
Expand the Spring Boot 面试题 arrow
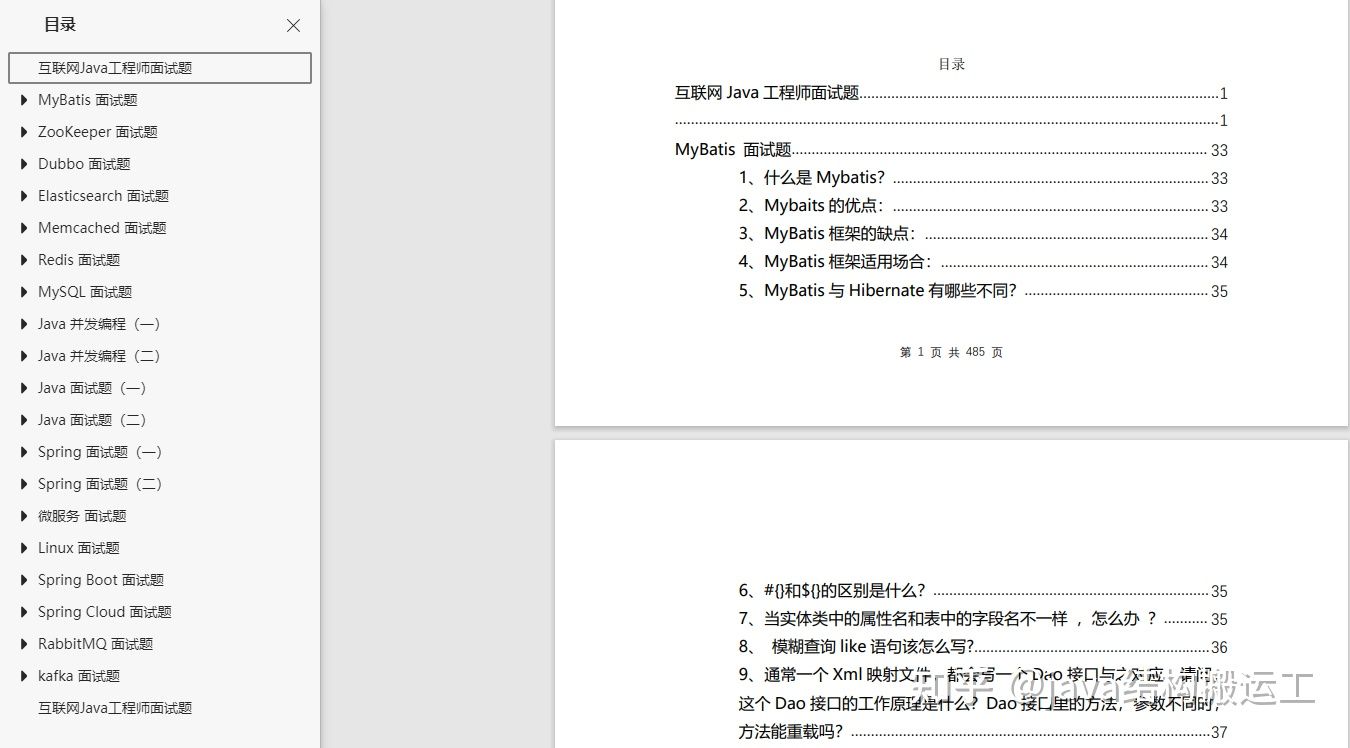(24, 580)
